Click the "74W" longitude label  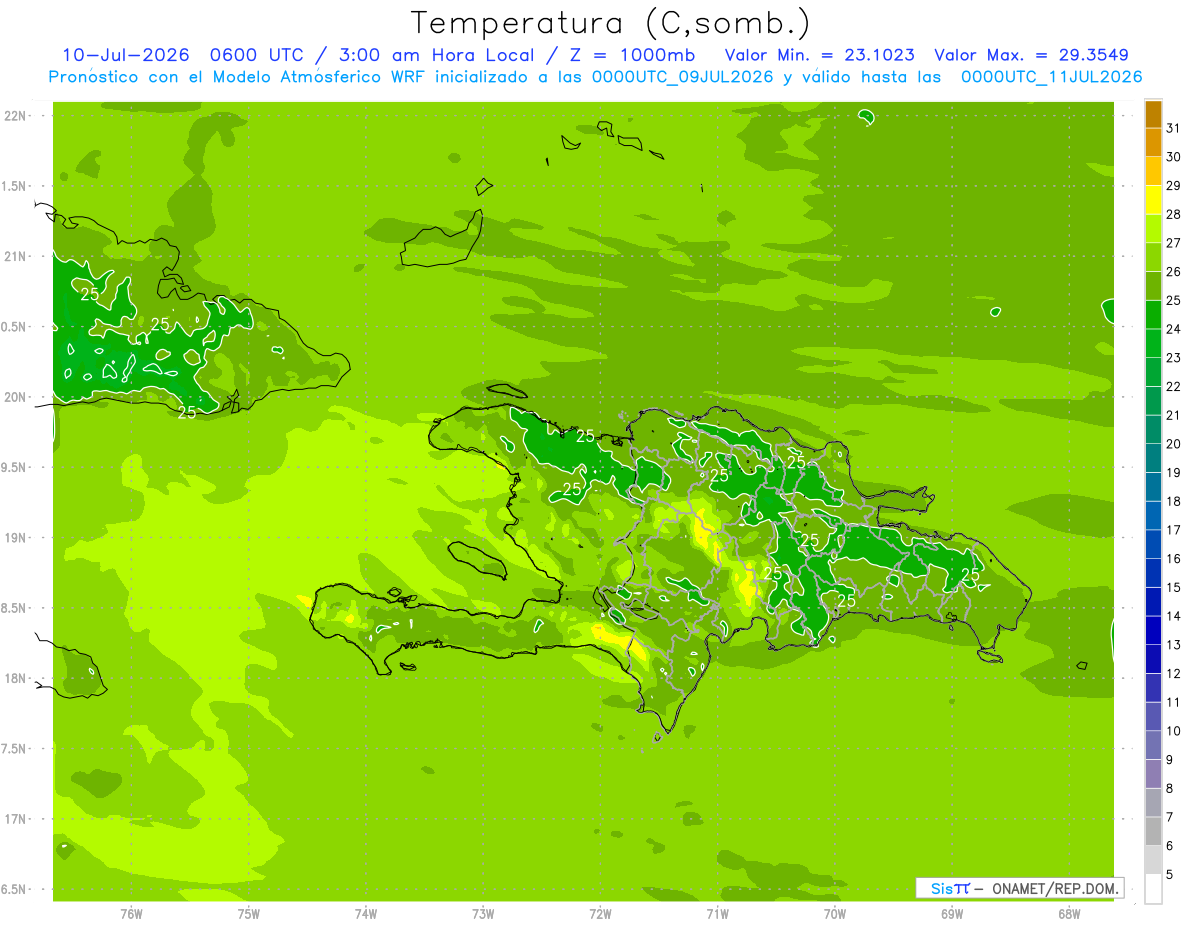[x=366, y=914]
